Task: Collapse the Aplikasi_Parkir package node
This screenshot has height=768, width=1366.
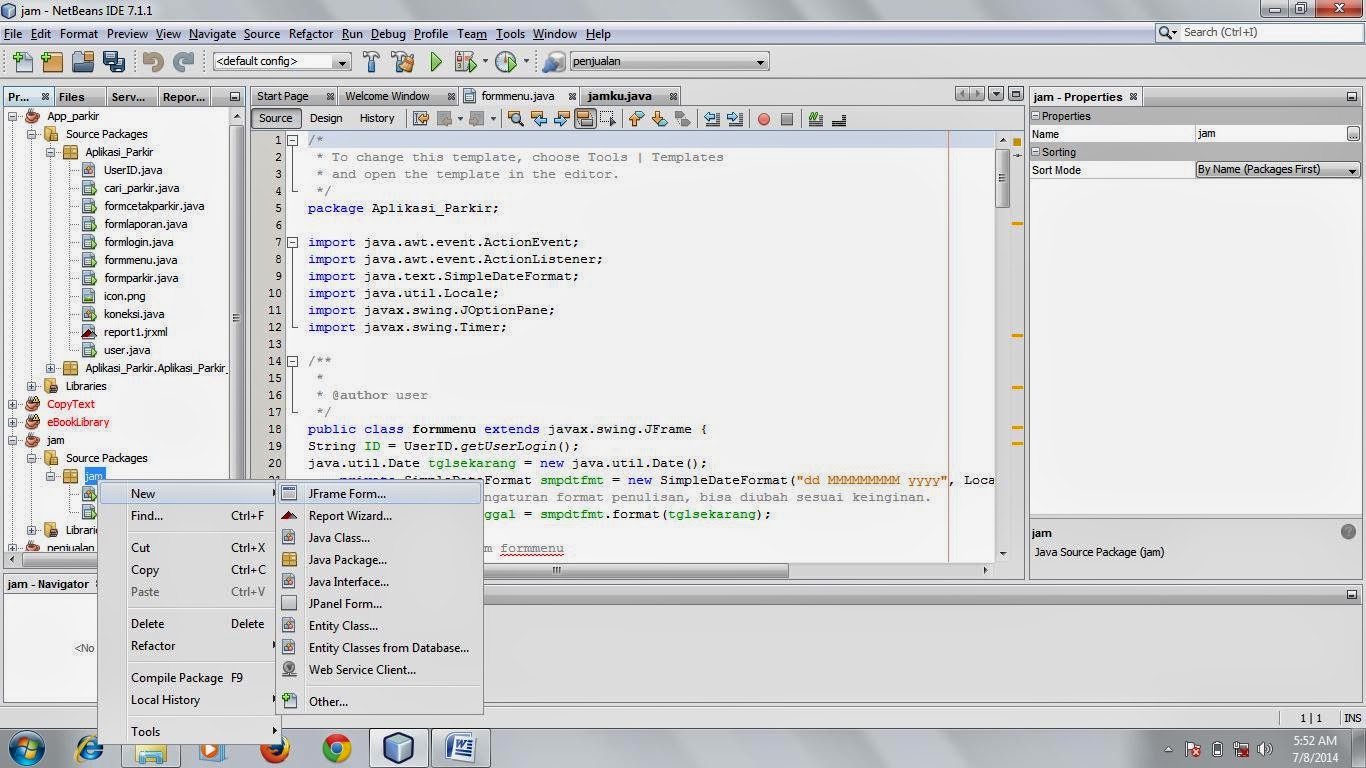Action: tap(48, 152)
